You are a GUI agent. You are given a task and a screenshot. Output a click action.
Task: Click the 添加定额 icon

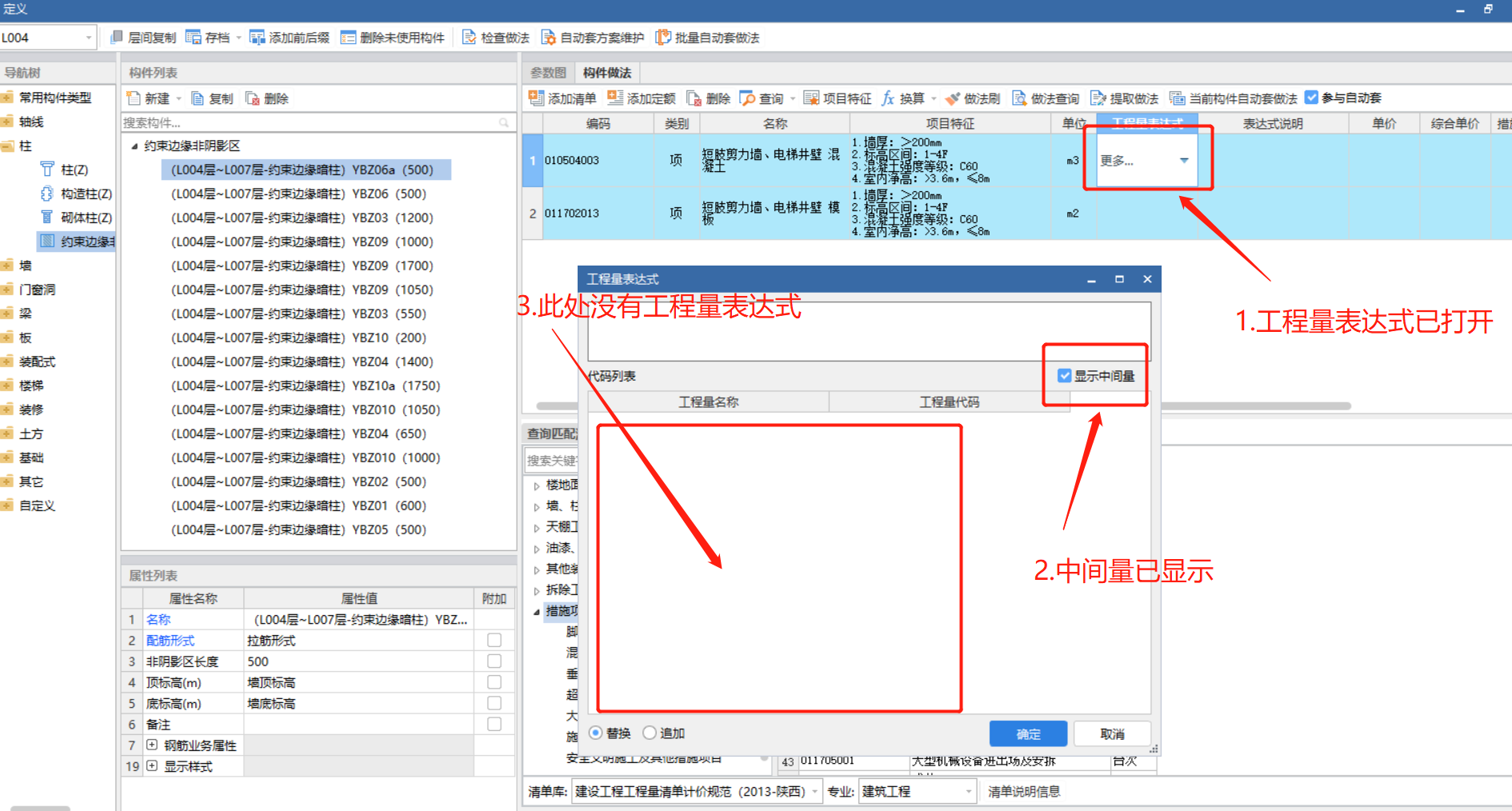coord(615,98)
